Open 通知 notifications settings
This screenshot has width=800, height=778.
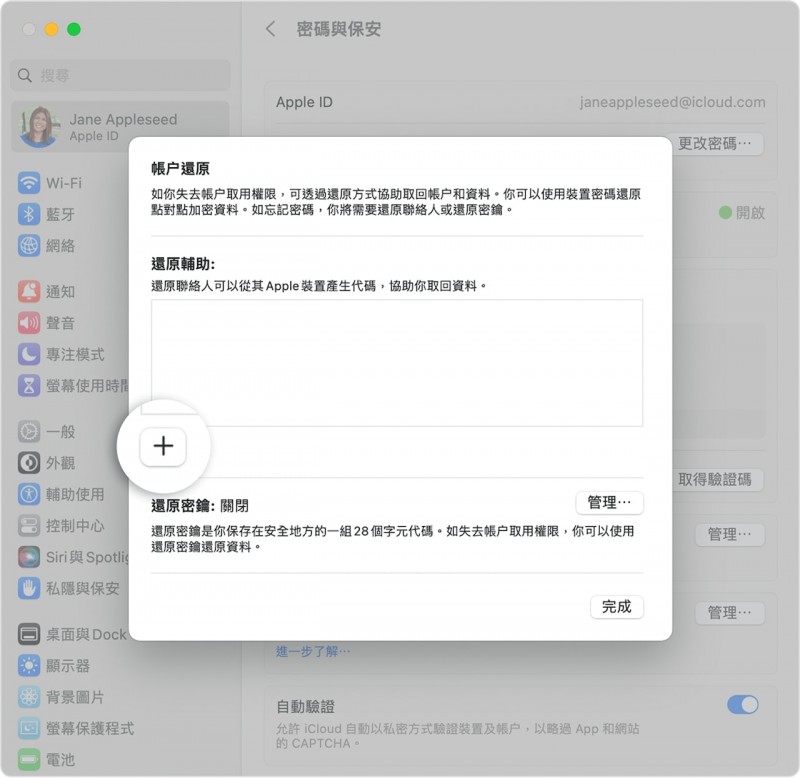59,292
